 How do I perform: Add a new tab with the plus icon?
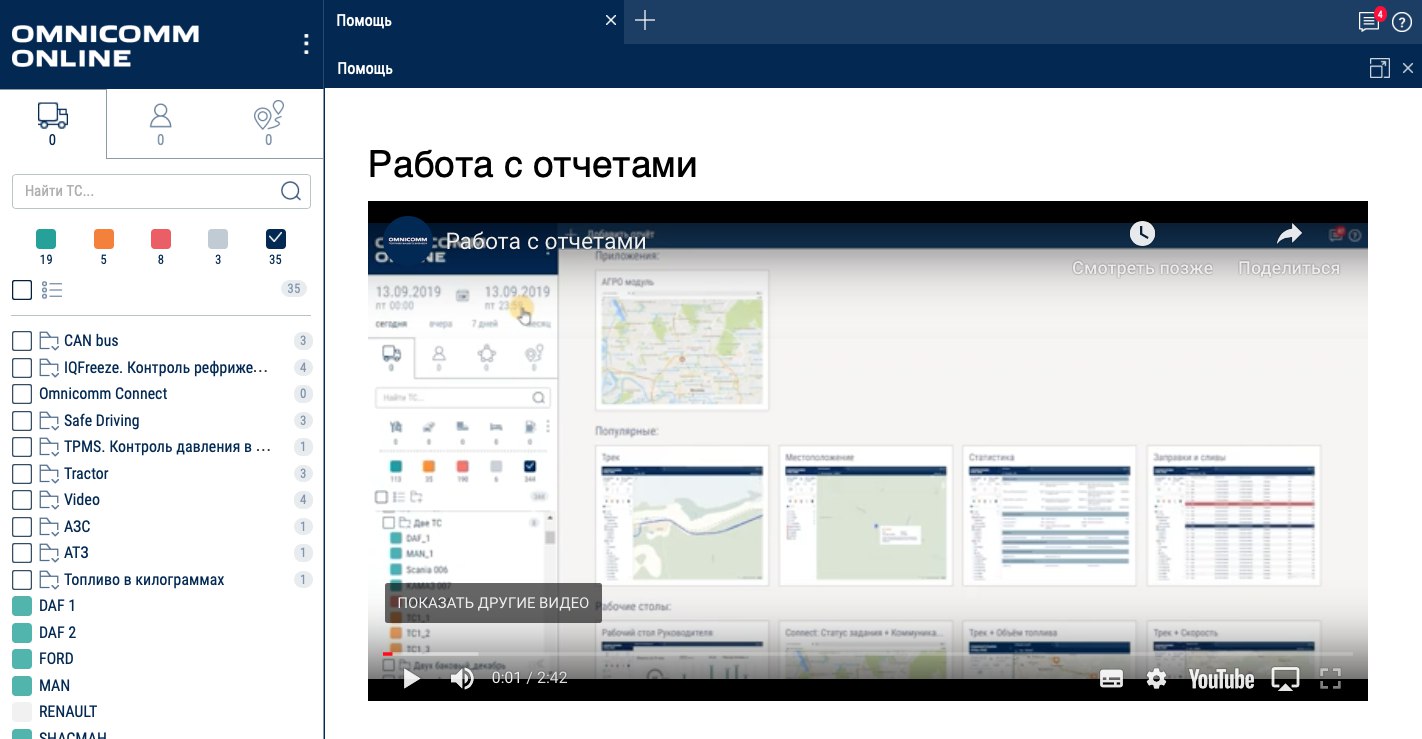click(645, 20)
